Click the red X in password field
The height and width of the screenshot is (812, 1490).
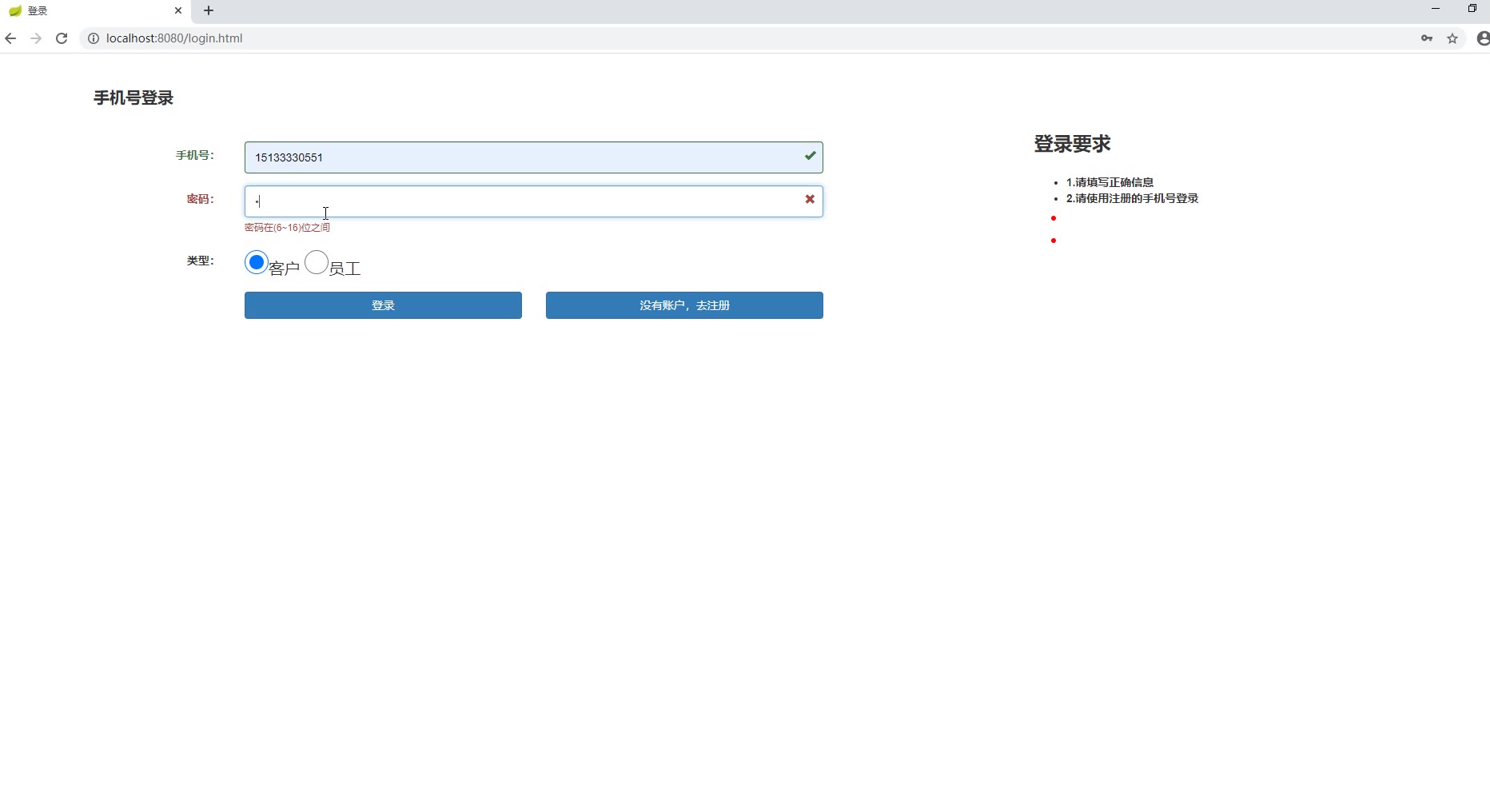[x=810, y=199]
